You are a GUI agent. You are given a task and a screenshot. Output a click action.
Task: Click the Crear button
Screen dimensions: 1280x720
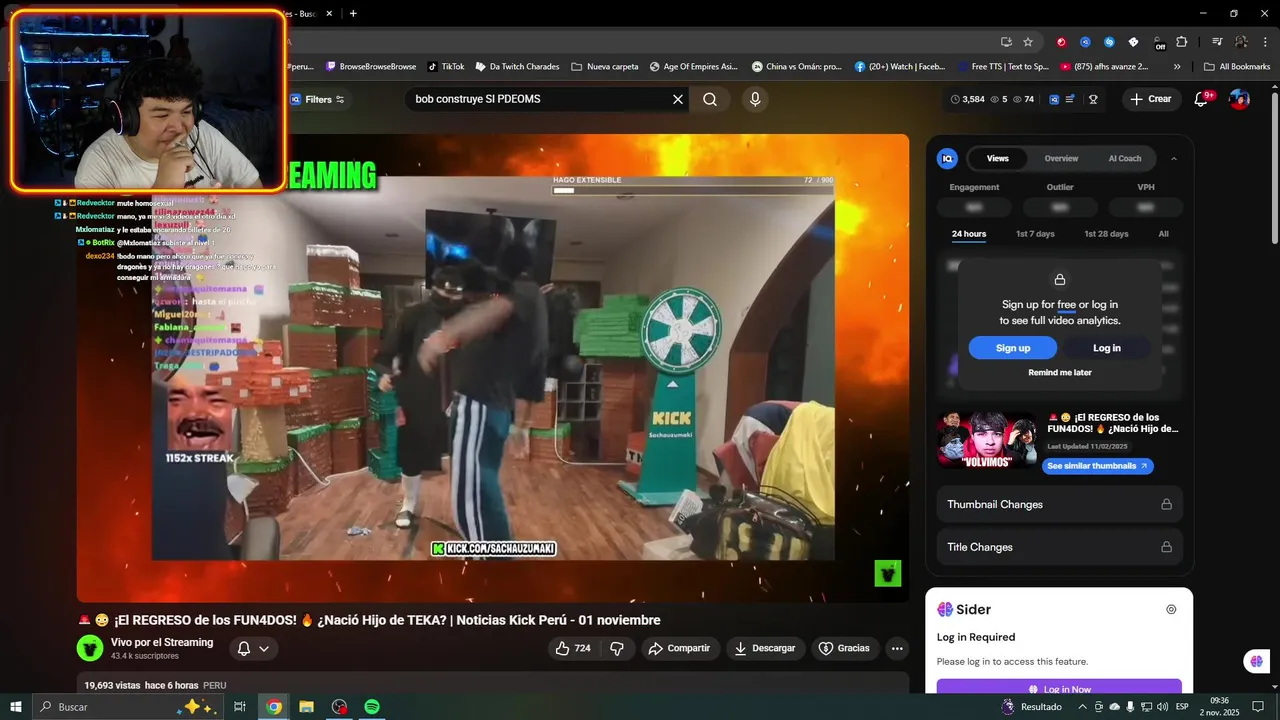tap(1151, 99)
